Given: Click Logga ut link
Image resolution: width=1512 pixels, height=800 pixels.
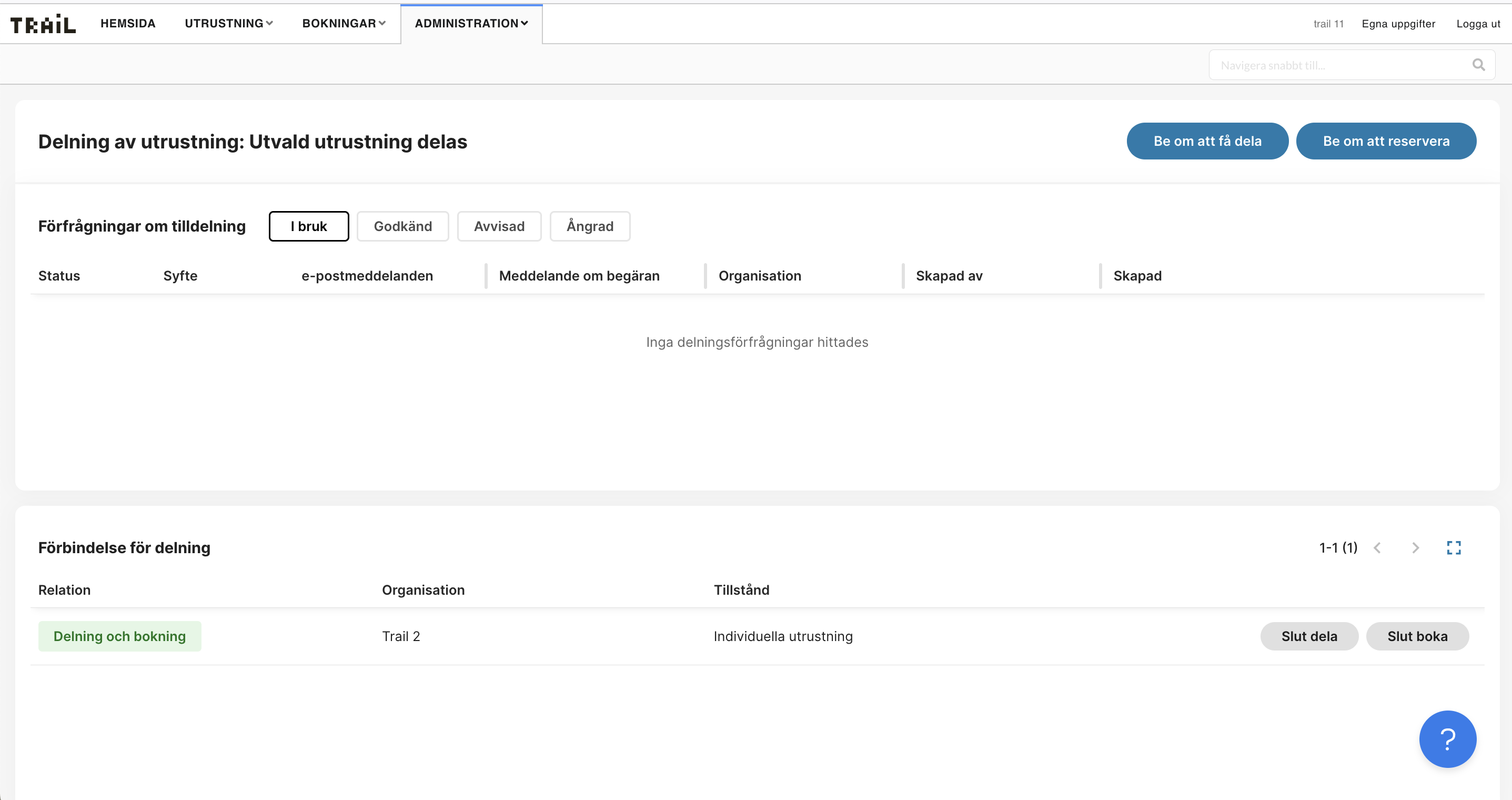Looking at the screenshot, I should point(1478,24).
